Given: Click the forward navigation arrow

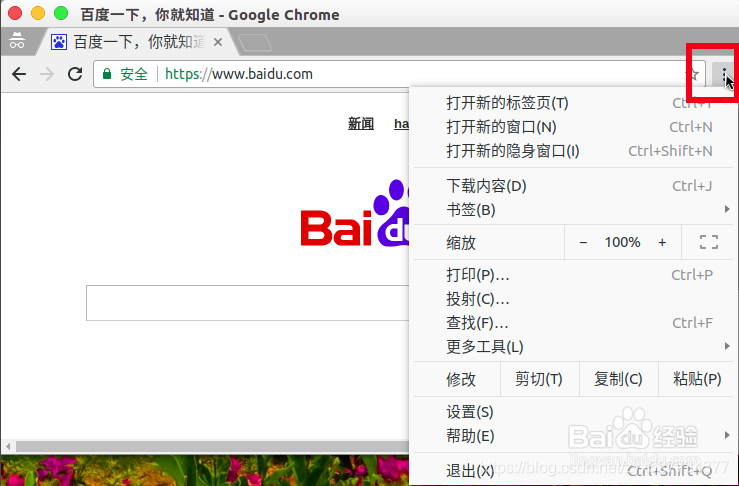Looking at the screenshot, I should click(x=47, y=74).
